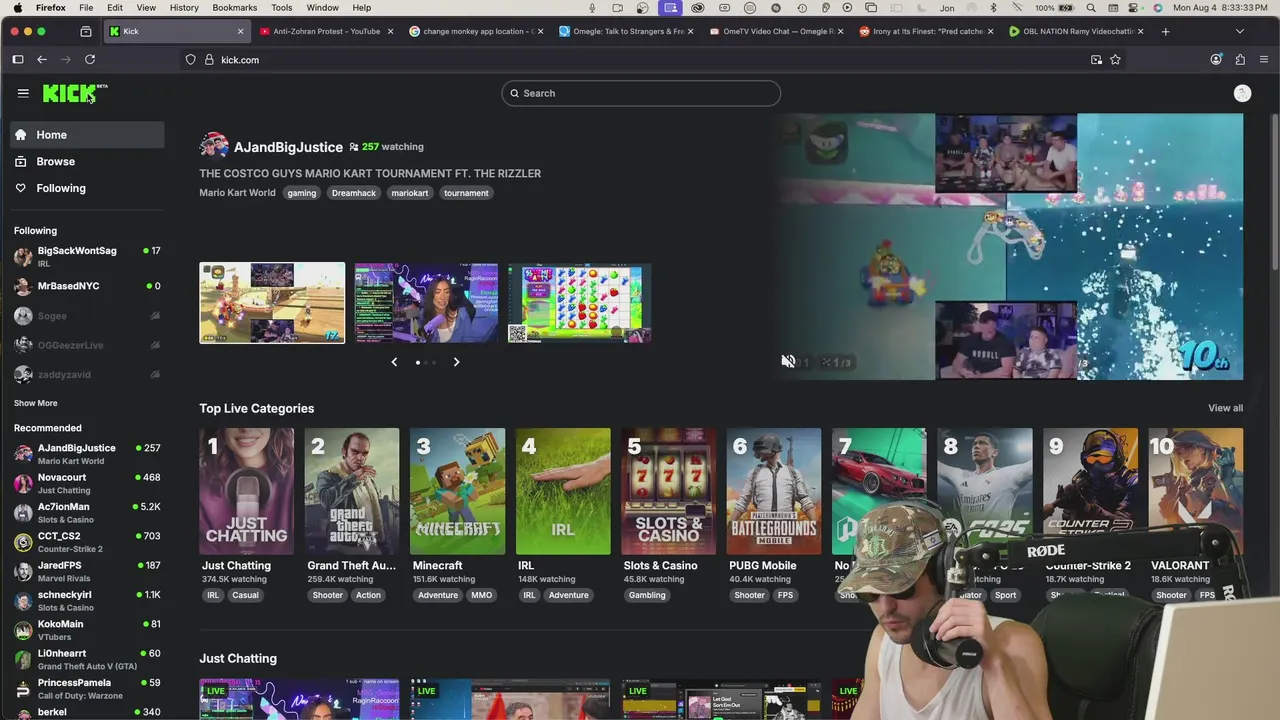
Task: Open Firefox sidebar toggle icon
Action: pos(18,59)
